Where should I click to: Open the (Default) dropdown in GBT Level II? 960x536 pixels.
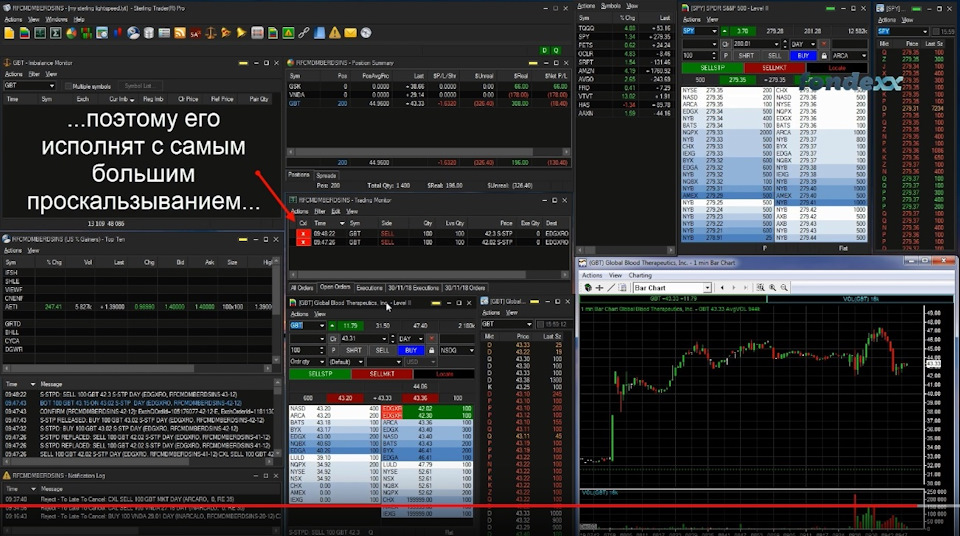point(360,362)
